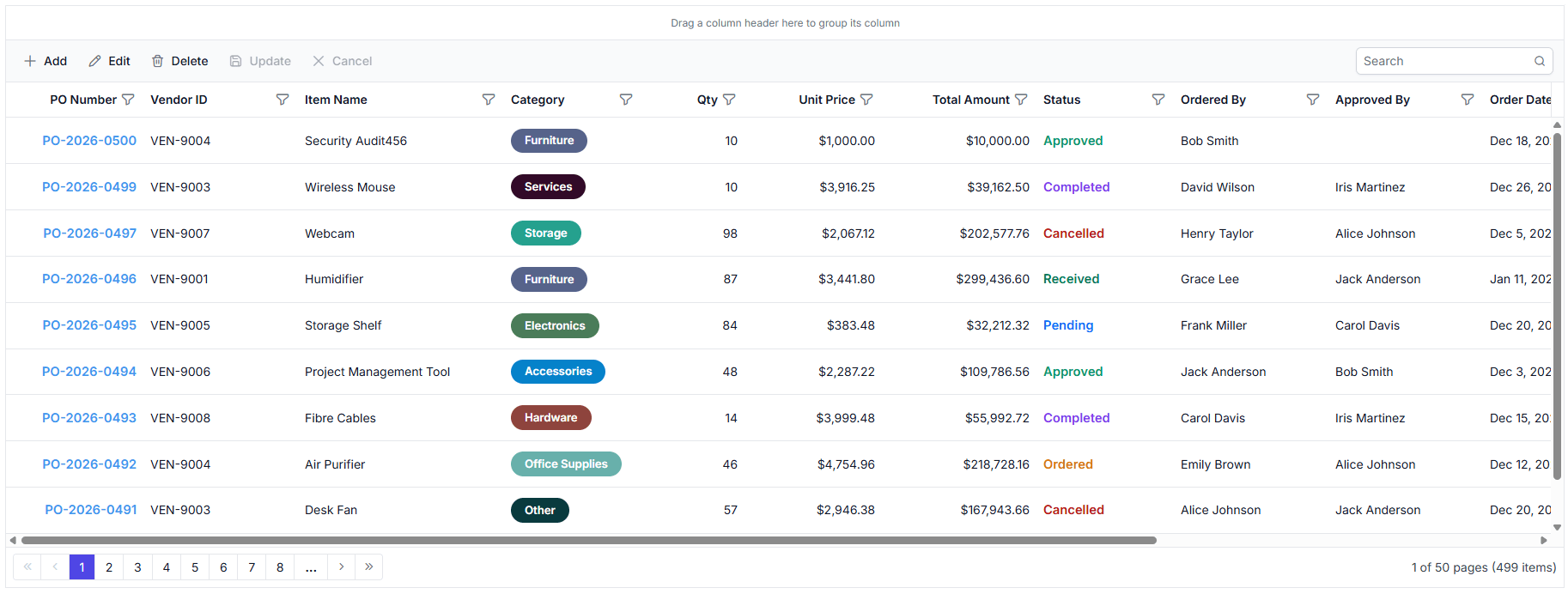Select page 1 in the pager
The width and height of the screenshot is (1568, 594).
click(82, 567)
